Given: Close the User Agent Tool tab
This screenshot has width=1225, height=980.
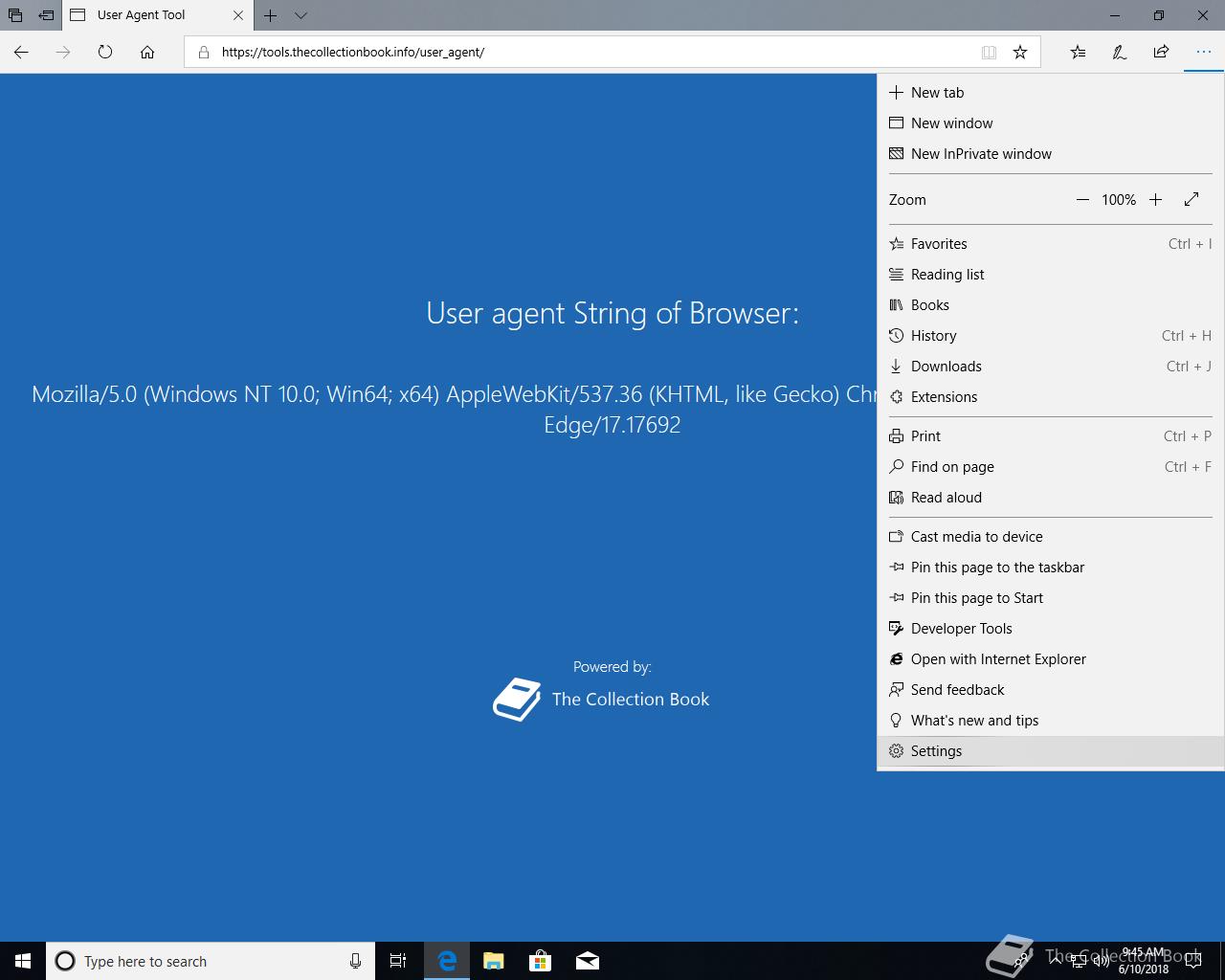Looking at the screenshot, I should click(238, 15).
